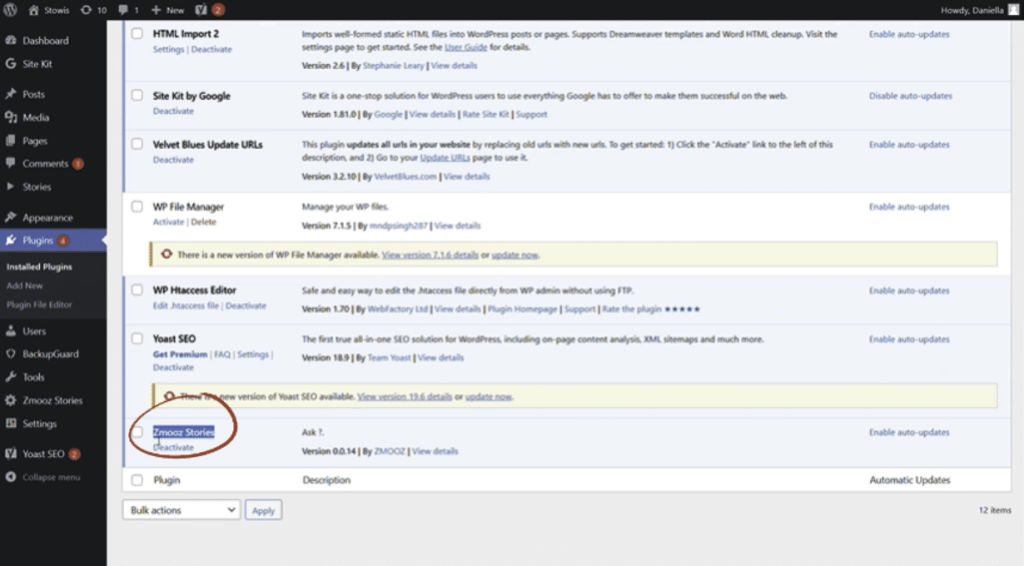
Task: Click the Apply button
Action: pyautogui.click(x=263, y=510)
